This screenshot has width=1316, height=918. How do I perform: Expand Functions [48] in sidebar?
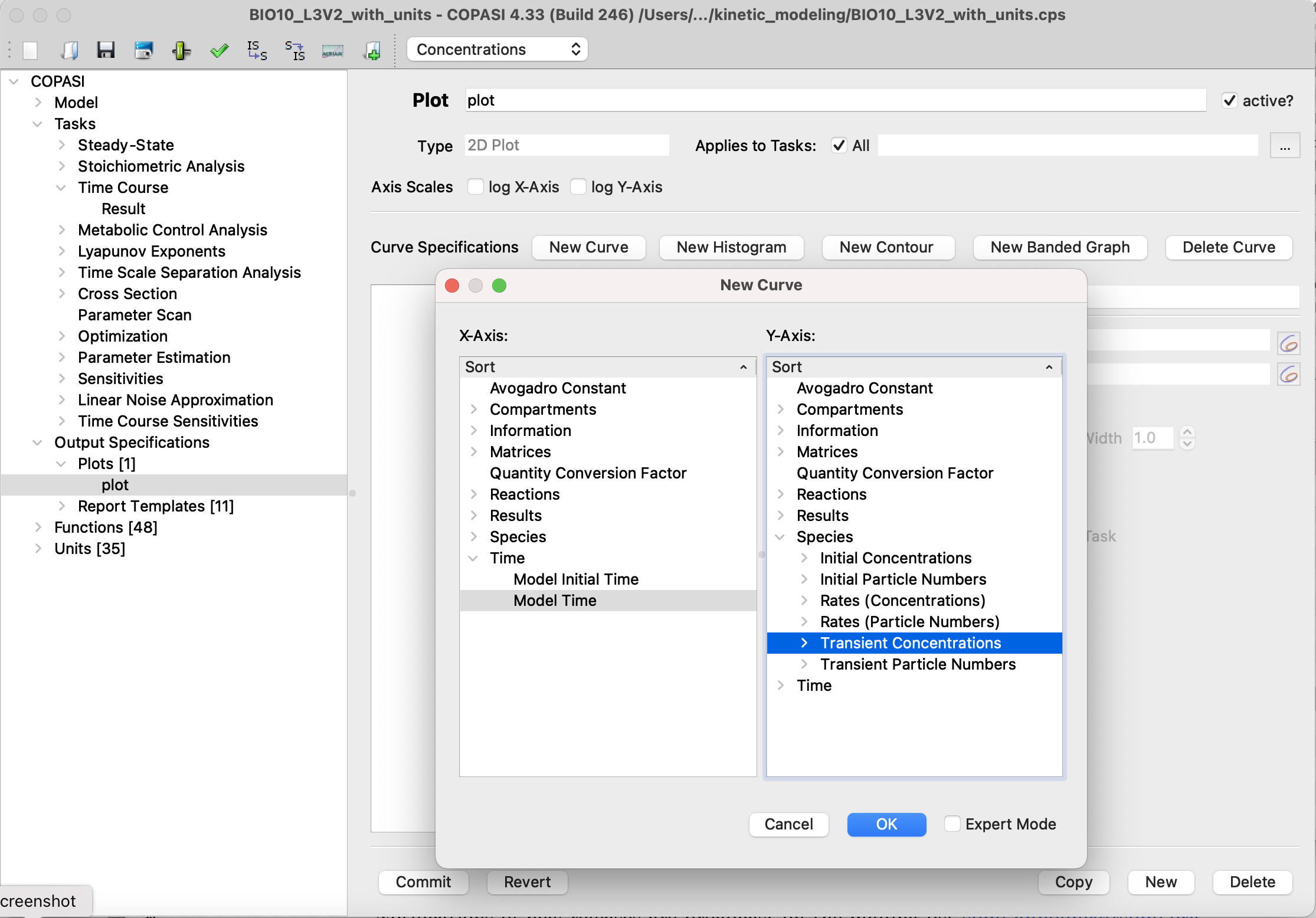click(x=38, y=527)
